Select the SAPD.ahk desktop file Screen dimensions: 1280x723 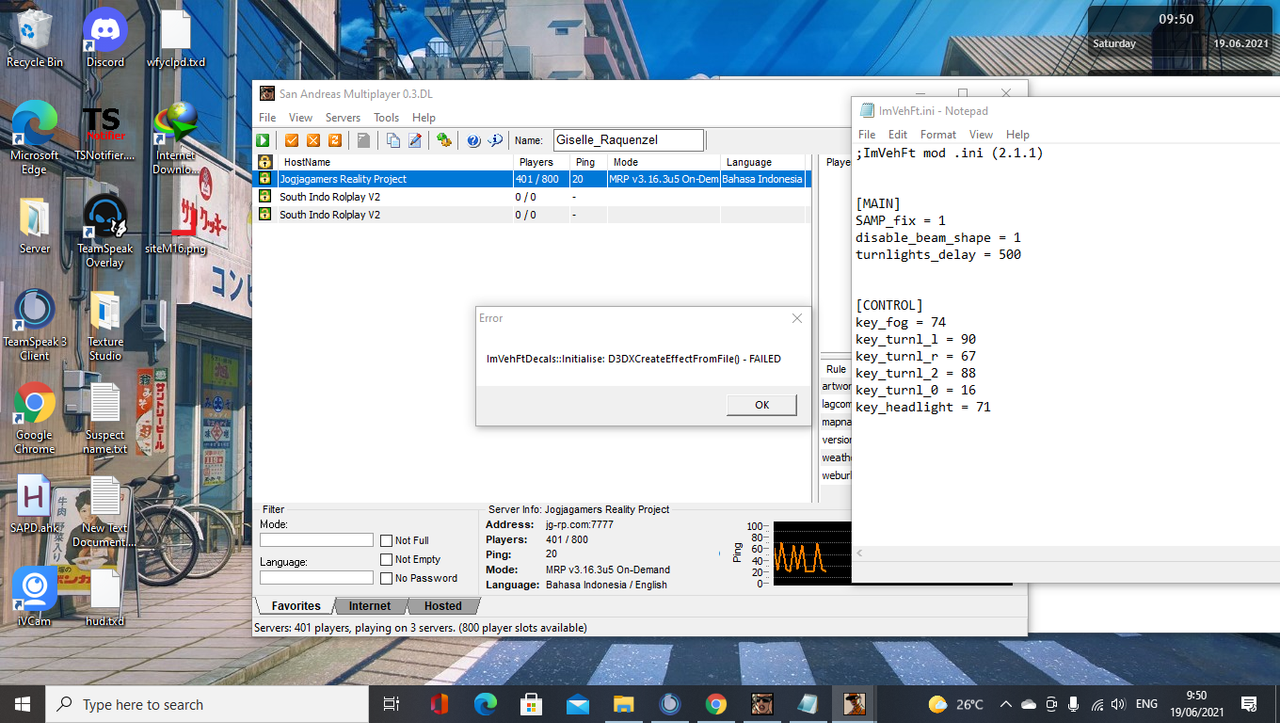tap(35, 505)
